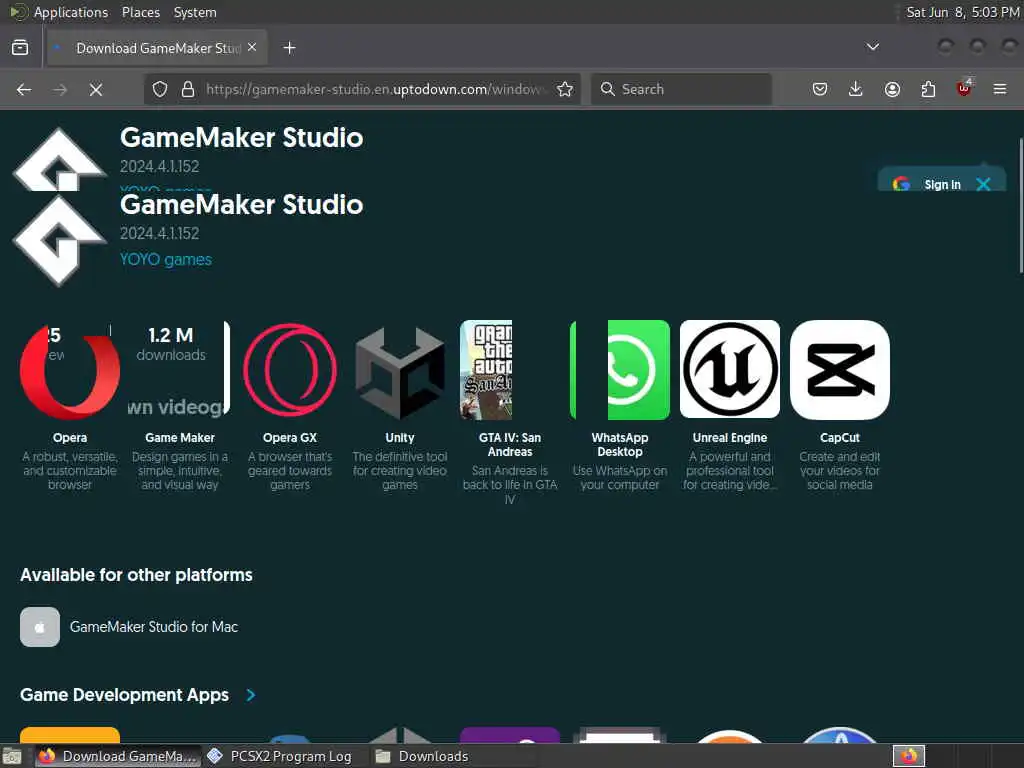The width and height of the screenshot is (1024, 768).
Task: Expand Game Development Apps chevron arrow
Action: (251, 695)
